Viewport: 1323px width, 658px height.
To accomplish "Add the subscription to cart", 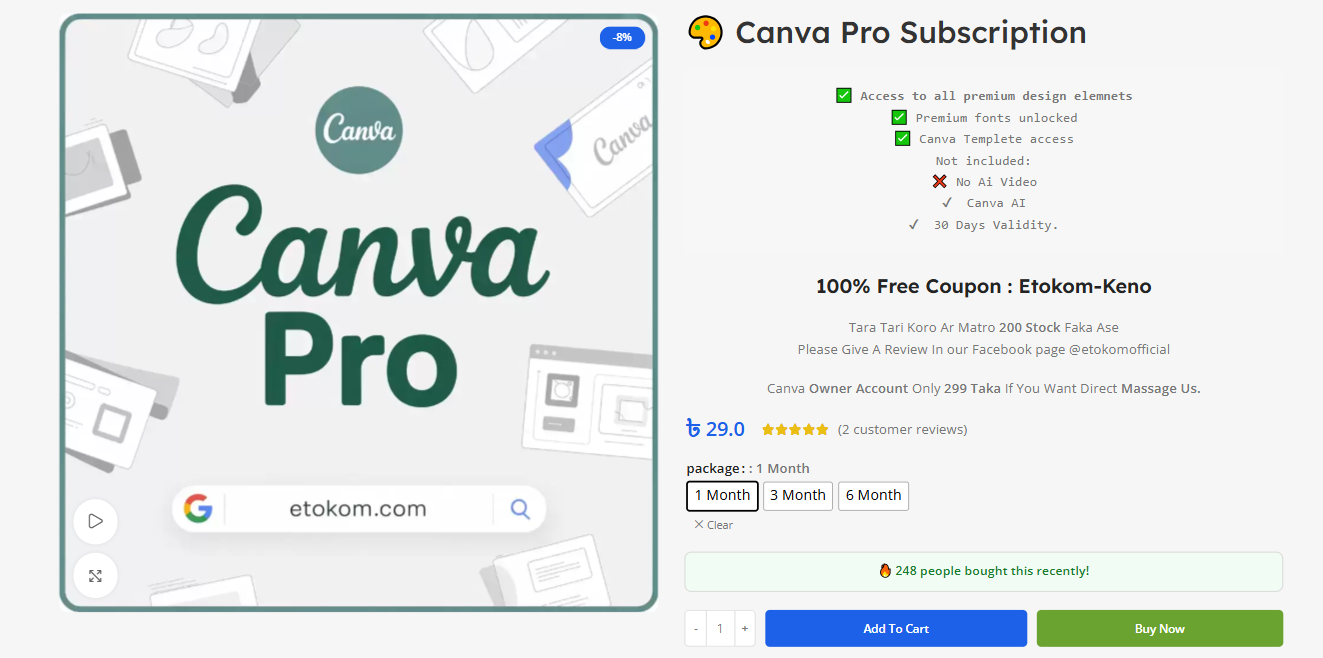I will coord(896,629).
